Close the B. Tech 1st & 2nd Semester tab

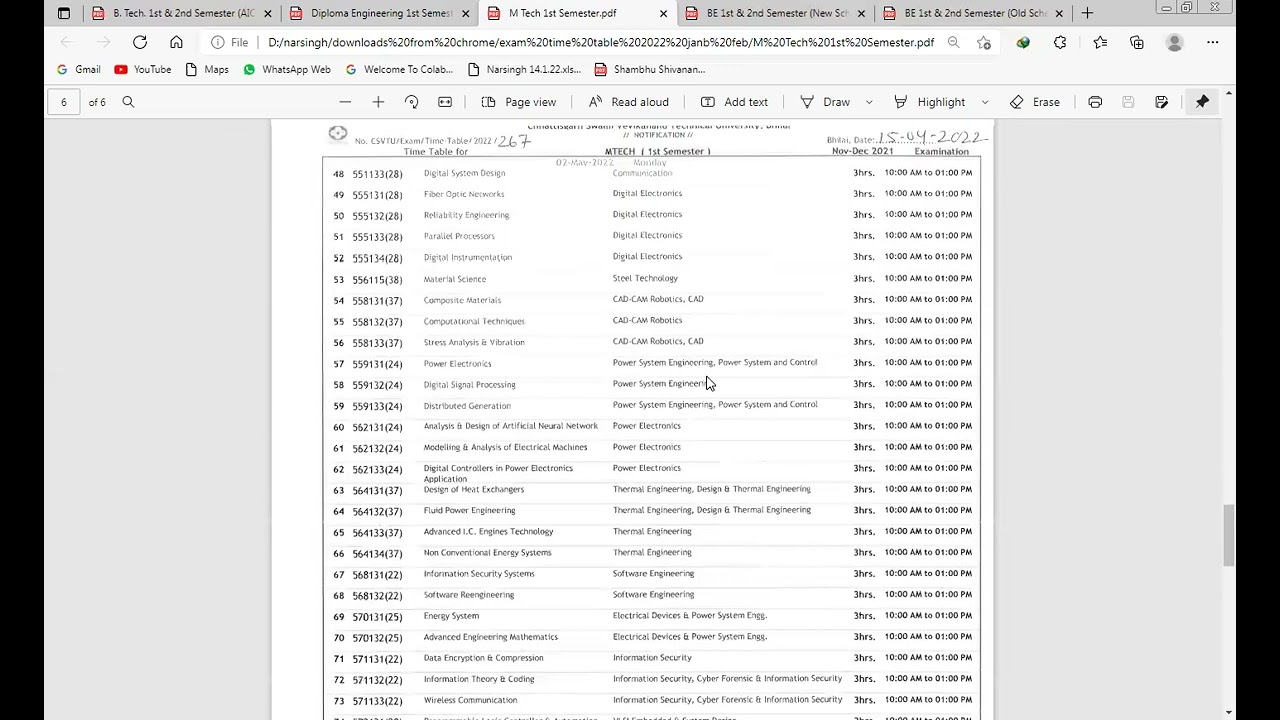click(x=267, y=13)
